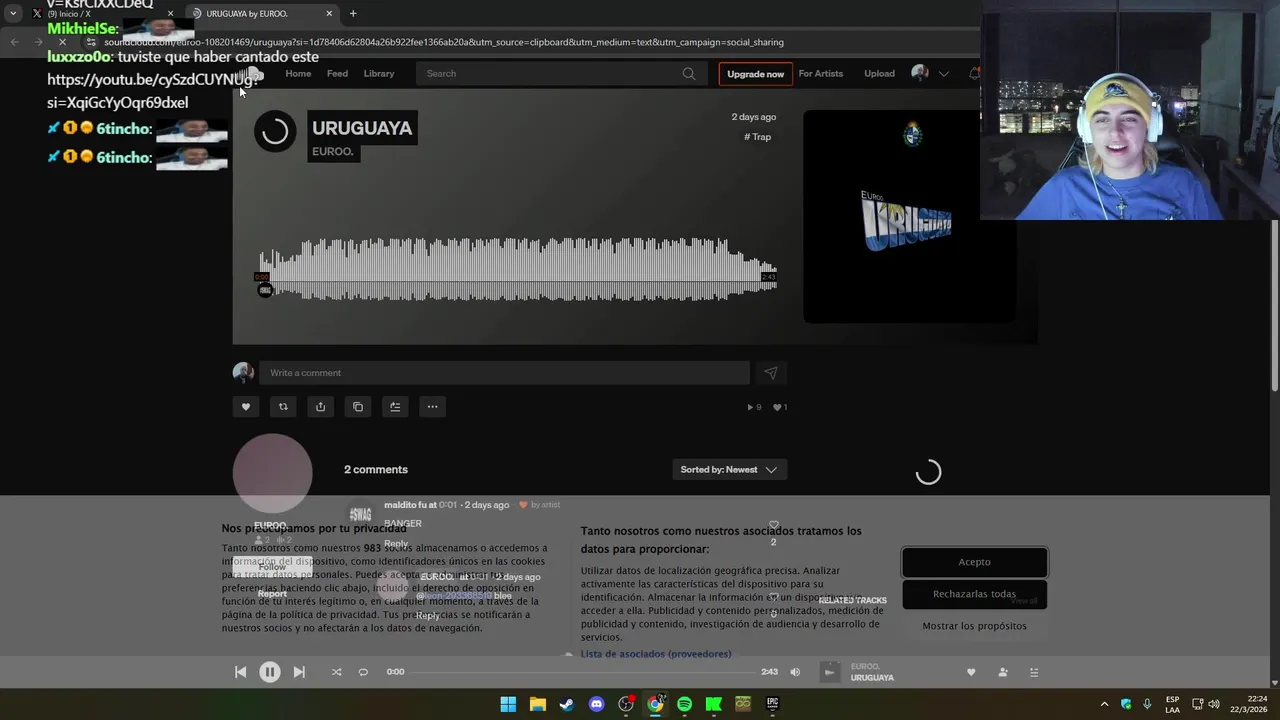Follow artist icon in the player bar

click(1003, 672)
